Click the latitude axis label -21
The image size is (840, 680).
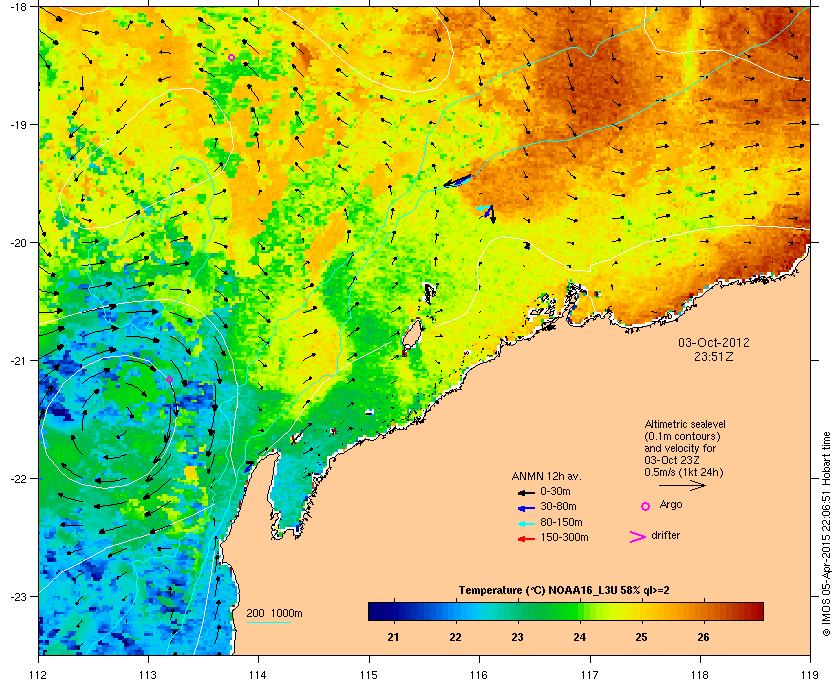tap(18, 360)
